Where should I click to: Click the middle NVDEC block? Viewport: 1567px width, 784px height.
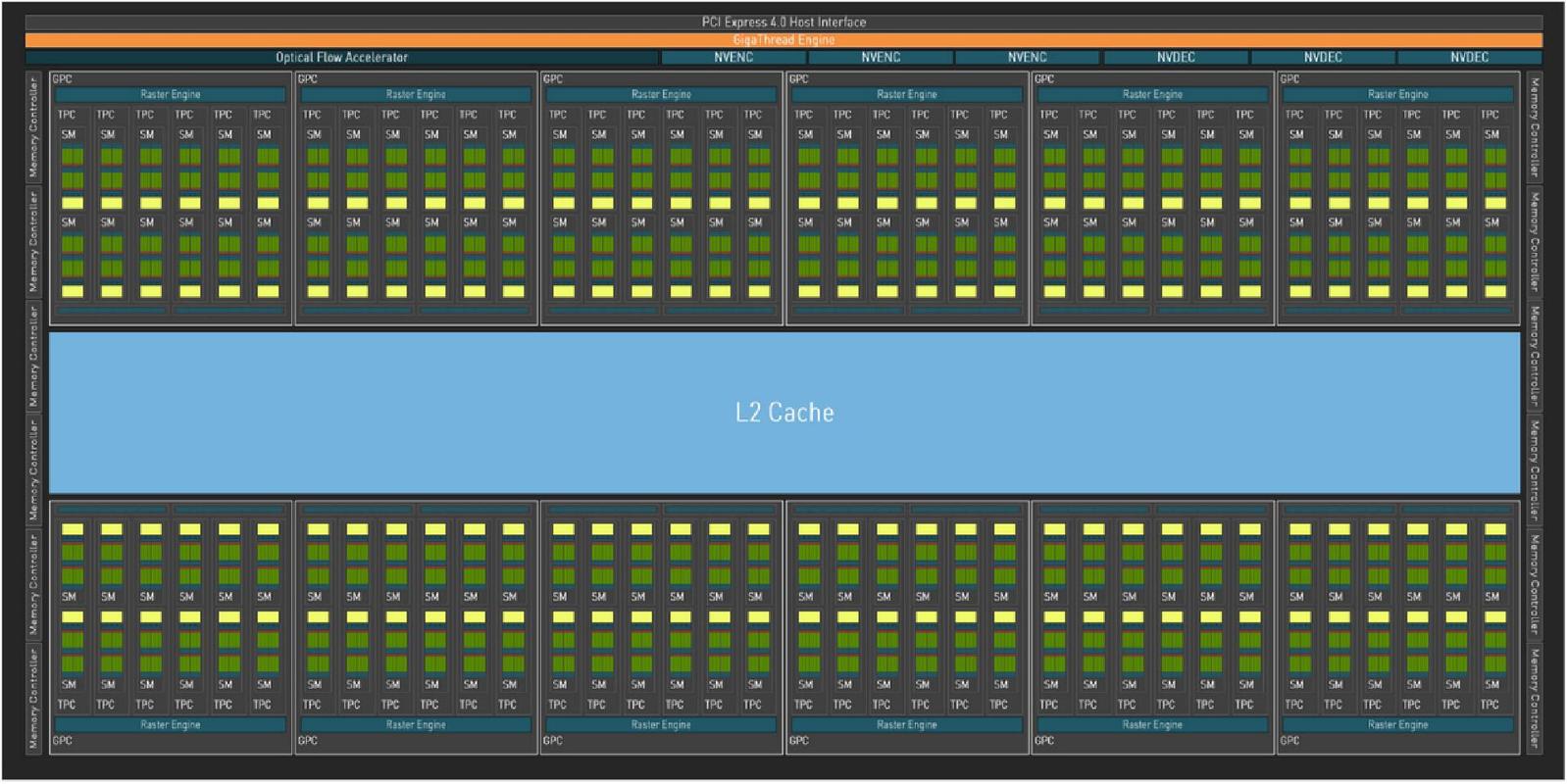(x=1323, y=58)
